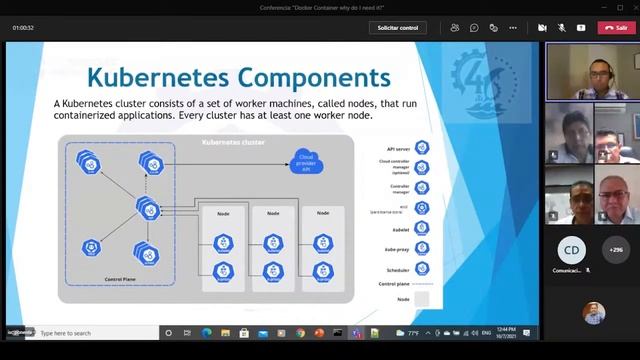Click the Kubernetes cluster diagram heading
Screen dimensions: 640x360
[x=233, y=142]
